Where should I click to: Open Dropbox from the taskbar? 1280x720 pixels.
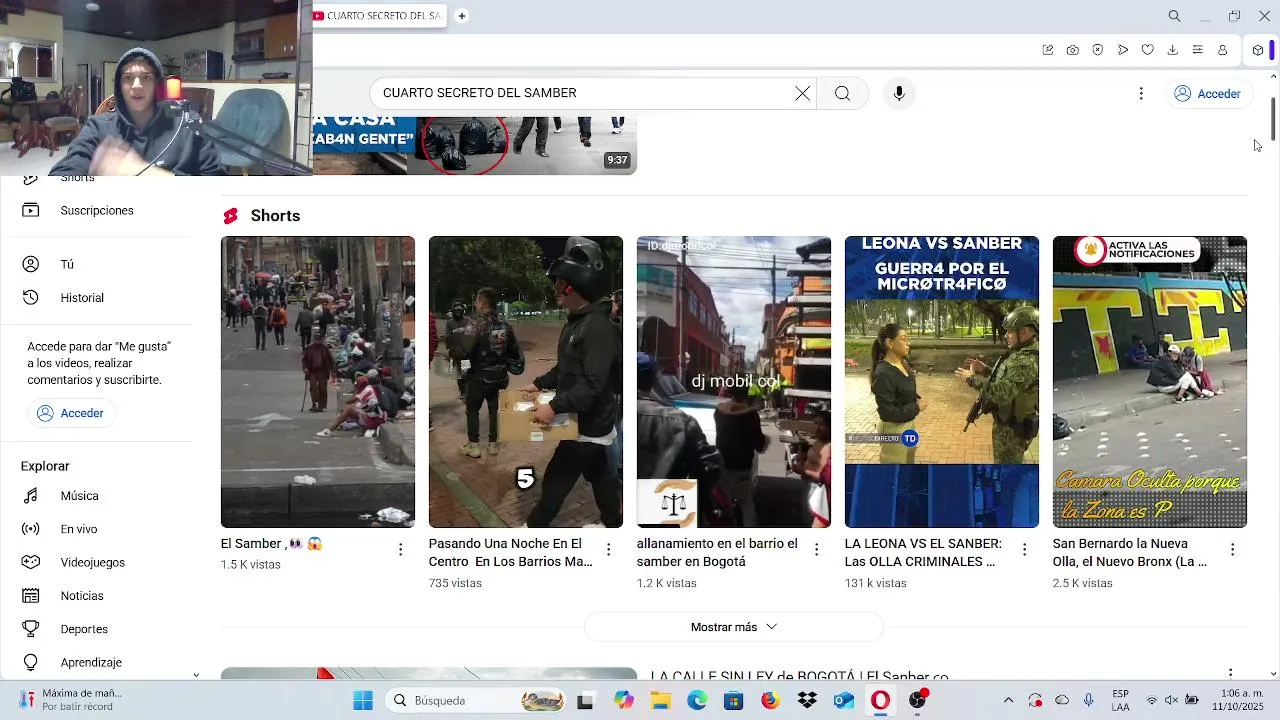[x=807, y=700]
